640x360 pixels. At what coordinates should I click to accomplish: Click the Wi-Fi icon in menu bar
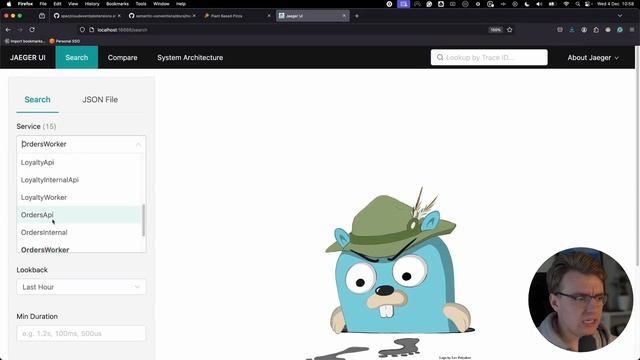point(566,4)
